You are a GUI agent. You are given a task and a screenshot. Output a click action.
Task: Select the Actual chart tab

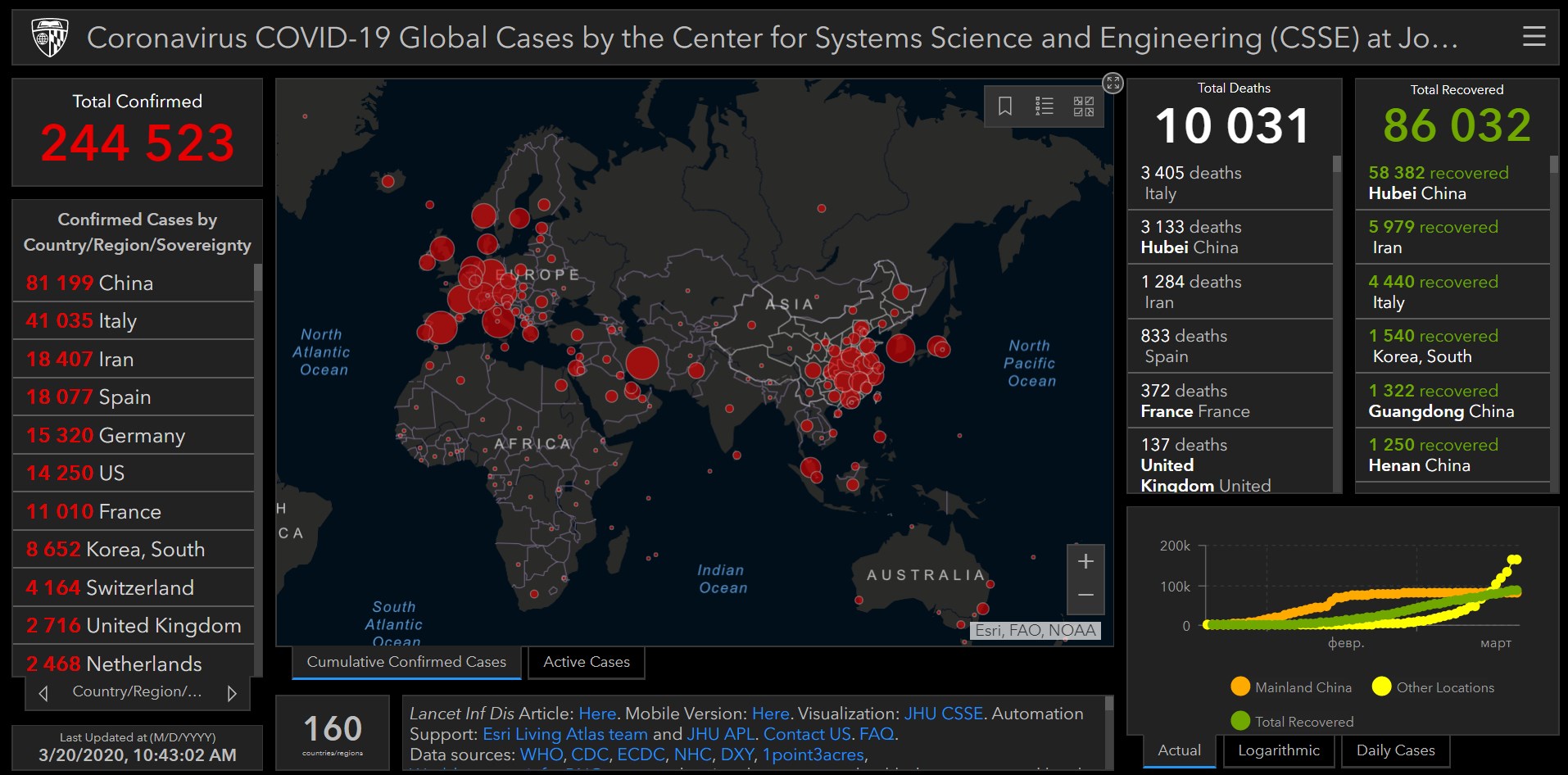click(x=1179, y=750)
